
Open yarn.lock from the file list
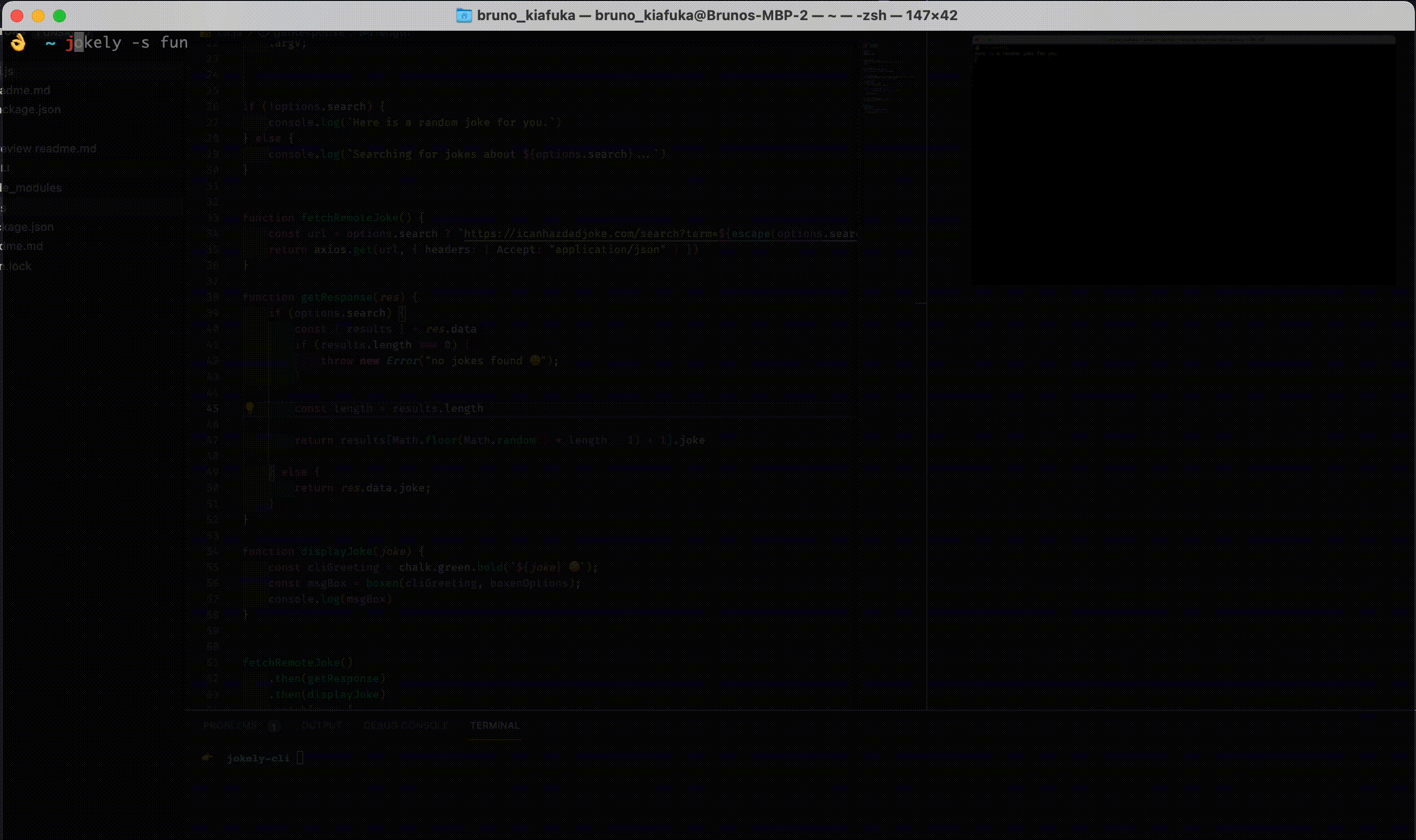[x=17, y=266]
